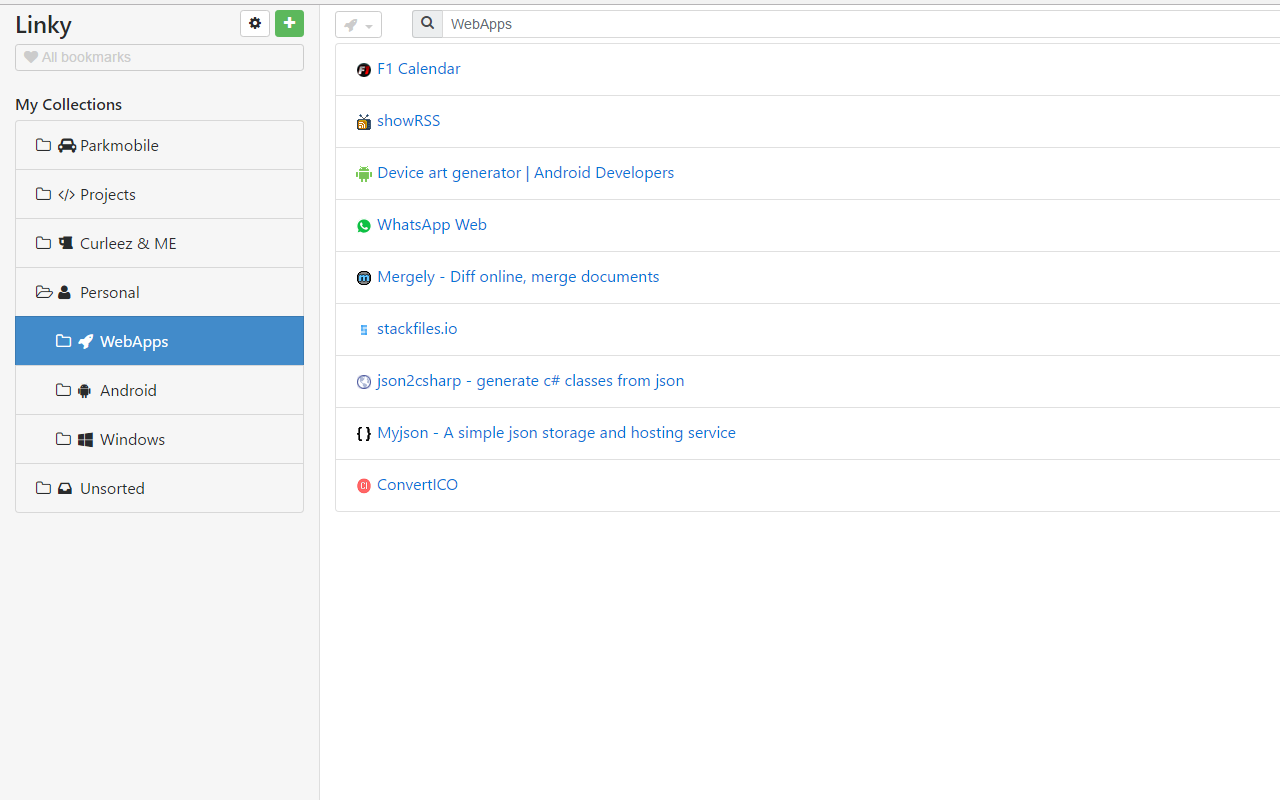
Task: Click the code icon beside Projects
Action: point(67,194)
